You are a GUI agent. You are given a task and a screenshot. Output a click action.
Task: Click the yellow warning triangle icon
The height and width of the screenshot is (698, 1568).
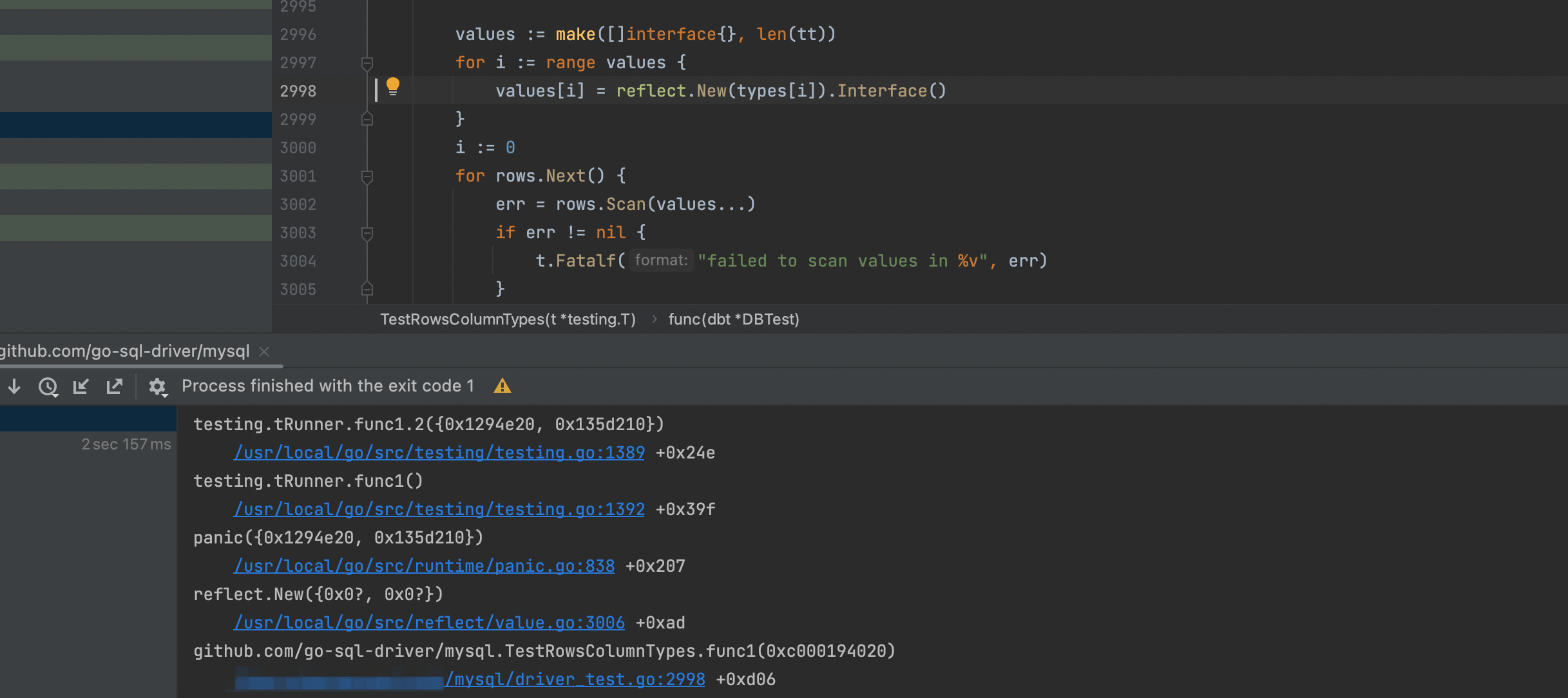[502, 386]
